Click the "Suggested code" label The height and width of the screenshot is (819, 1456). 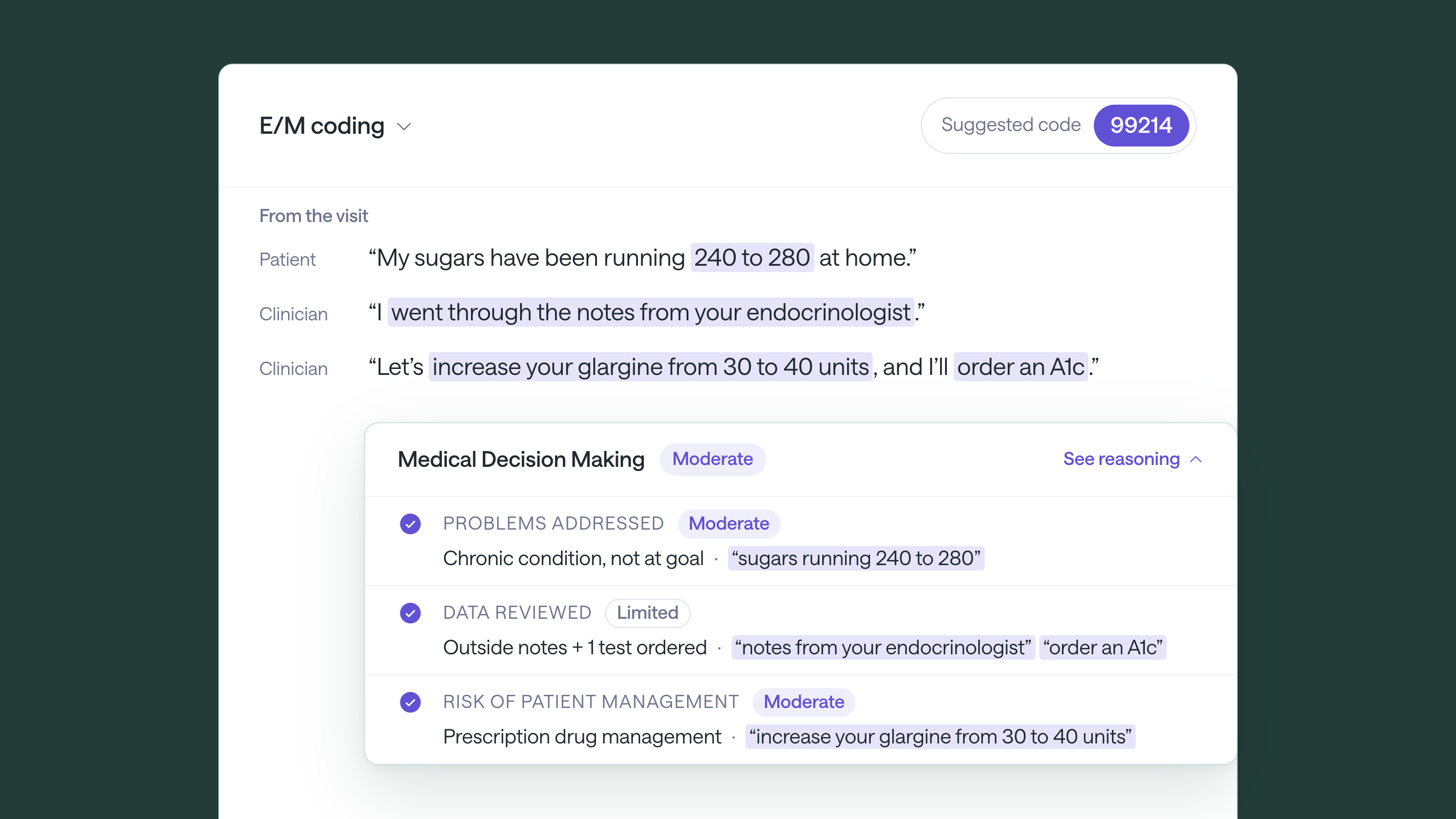tap(1011, 125)
